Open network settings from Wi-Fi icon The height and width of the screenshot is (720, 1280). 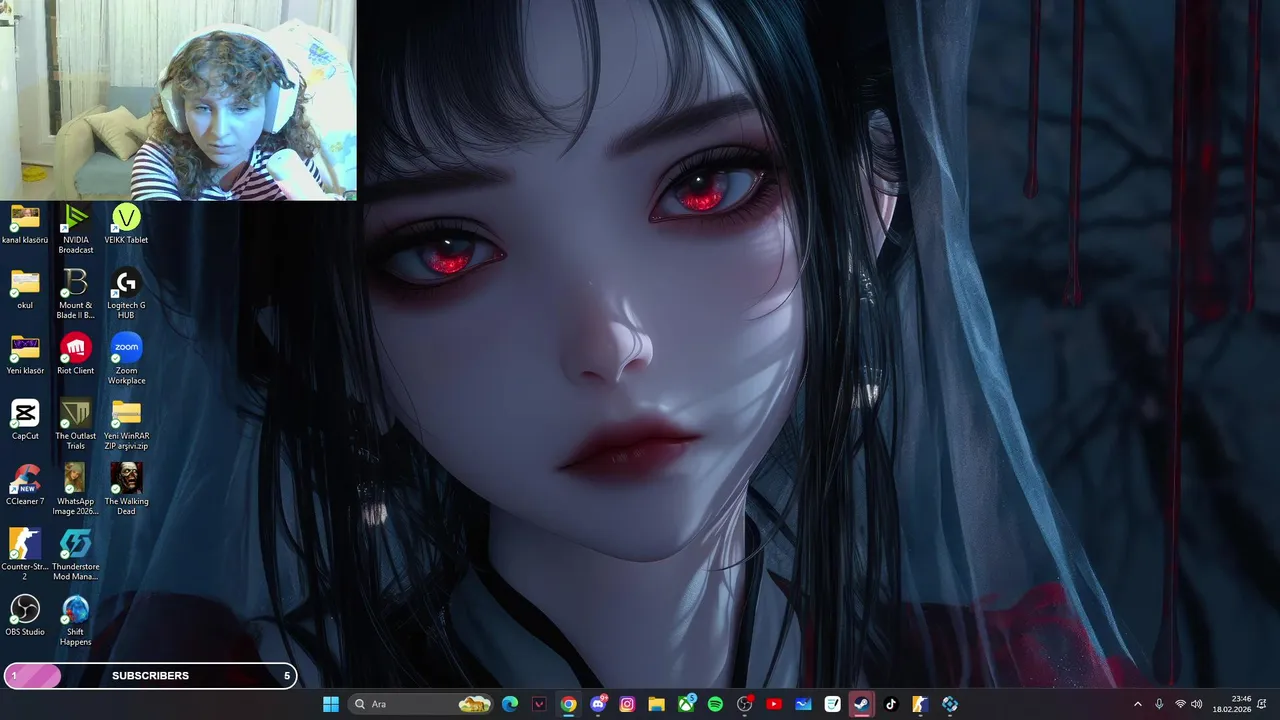tap(1180, 704)
